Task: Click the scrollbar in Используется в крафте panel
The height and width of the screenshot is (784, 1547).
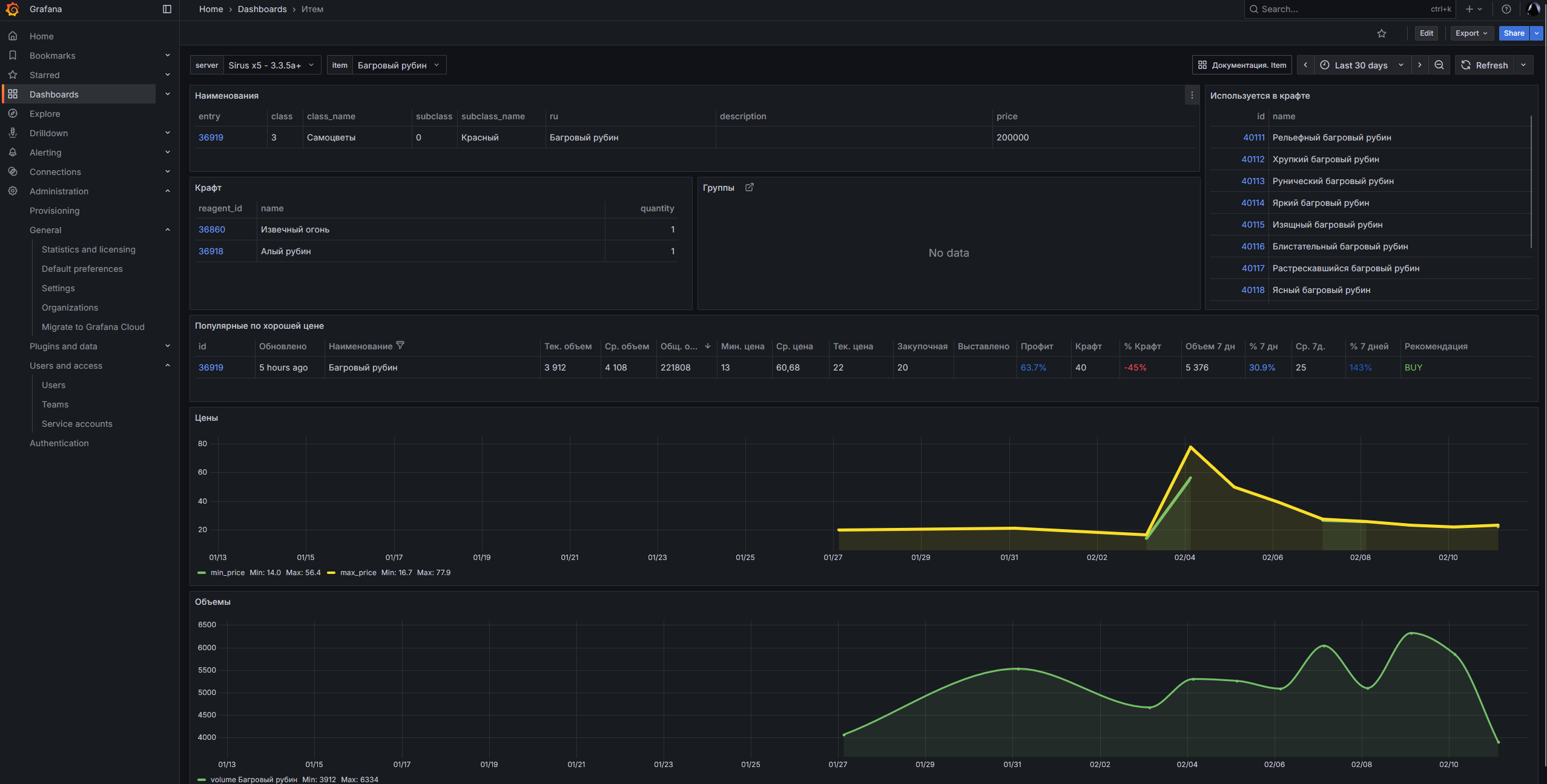Action: coord(1531,182)
